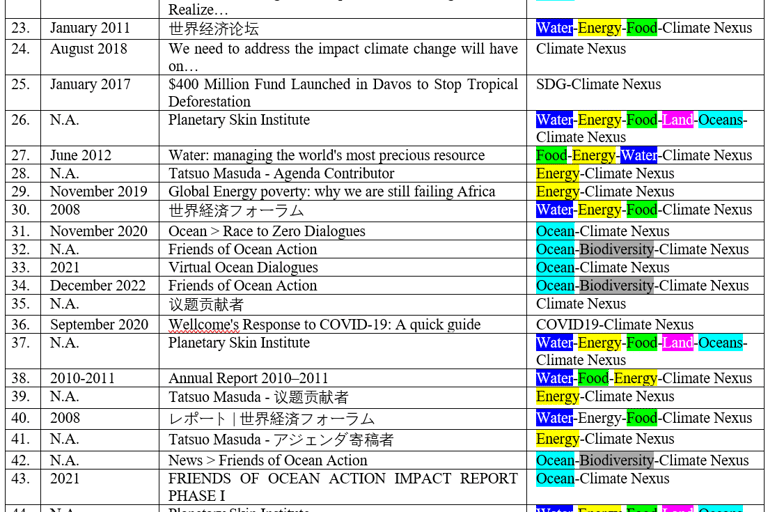The width and height of the screenshot is (768, 512).
Task: Click 'Ocean > Race to Zero Dialogues'
Action: [267, 231]
